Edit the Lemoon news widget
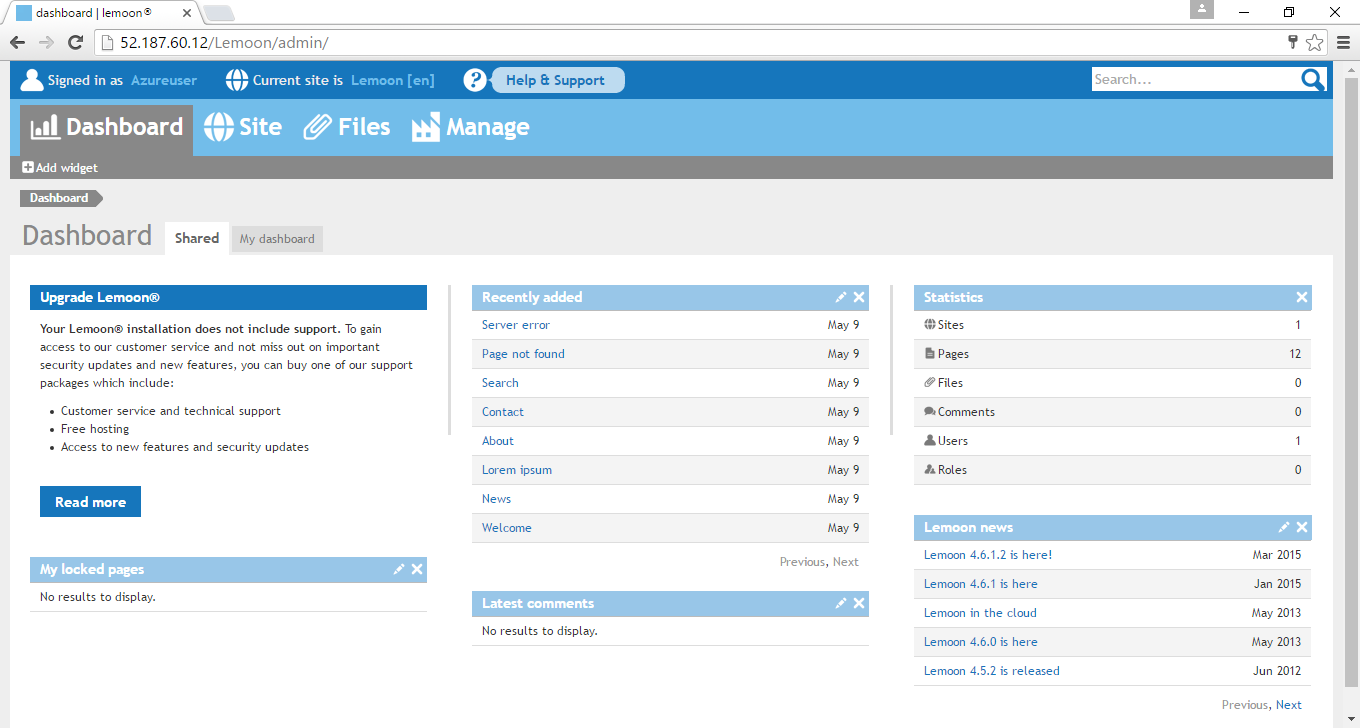 pyautogui.click(x=1283, y=527)
